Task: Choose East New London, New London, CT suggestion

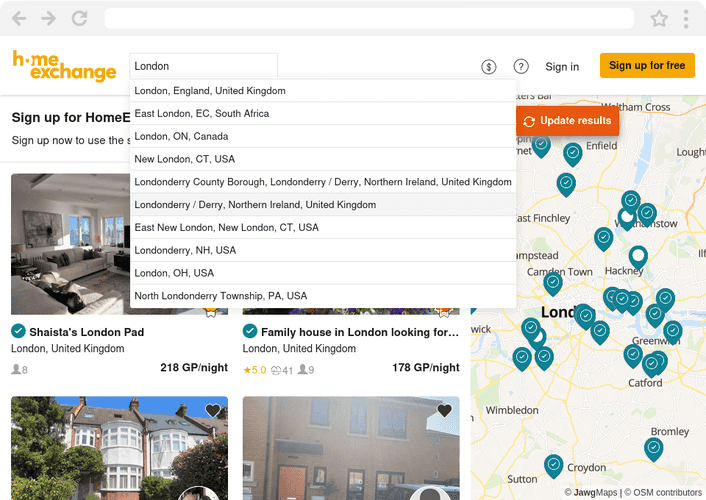Action: point(323,227)
